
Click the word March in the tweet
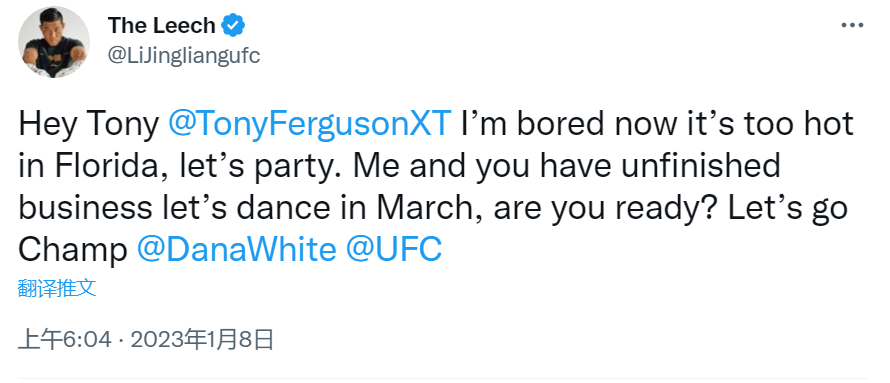pyautogui.click(x=430, y=208)
